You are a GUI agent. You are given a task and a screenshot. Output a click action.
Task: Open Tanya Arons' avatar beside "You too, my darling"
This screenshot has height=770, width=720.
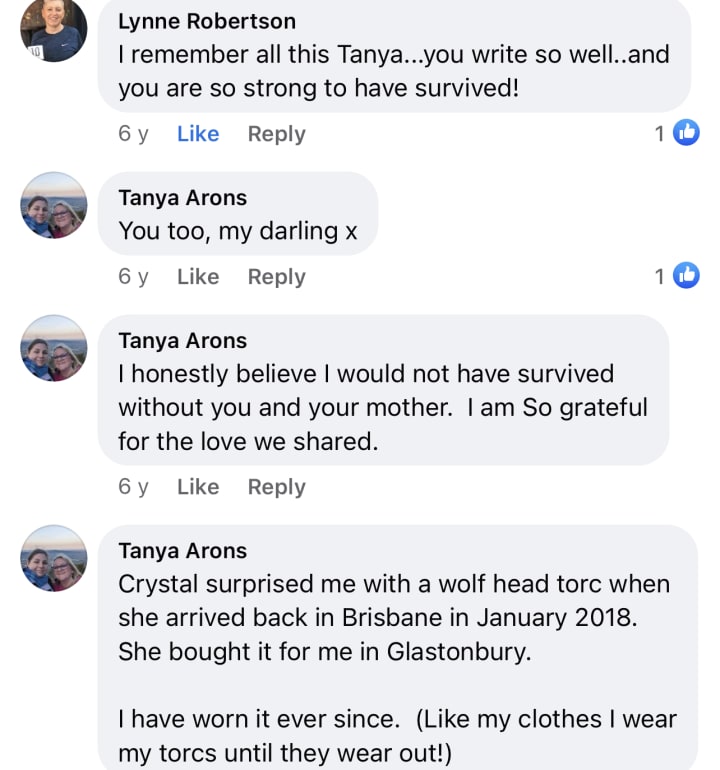54,205
